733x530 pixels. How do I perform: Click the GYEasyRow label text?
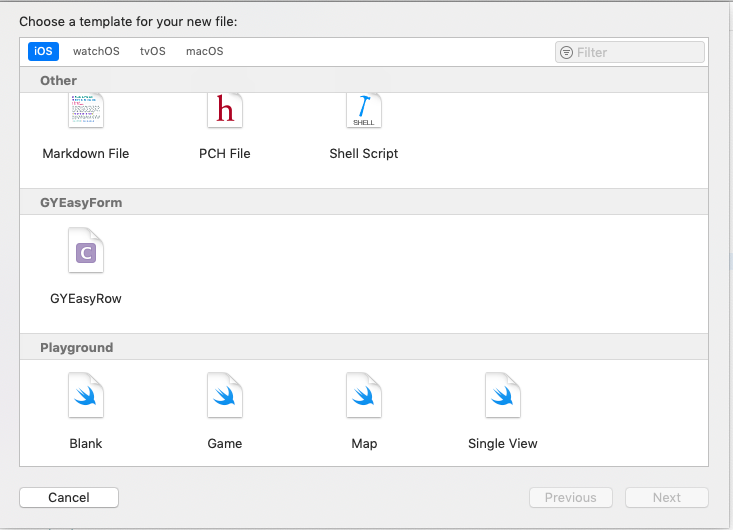pyautogui.click(x=86, y=299)
